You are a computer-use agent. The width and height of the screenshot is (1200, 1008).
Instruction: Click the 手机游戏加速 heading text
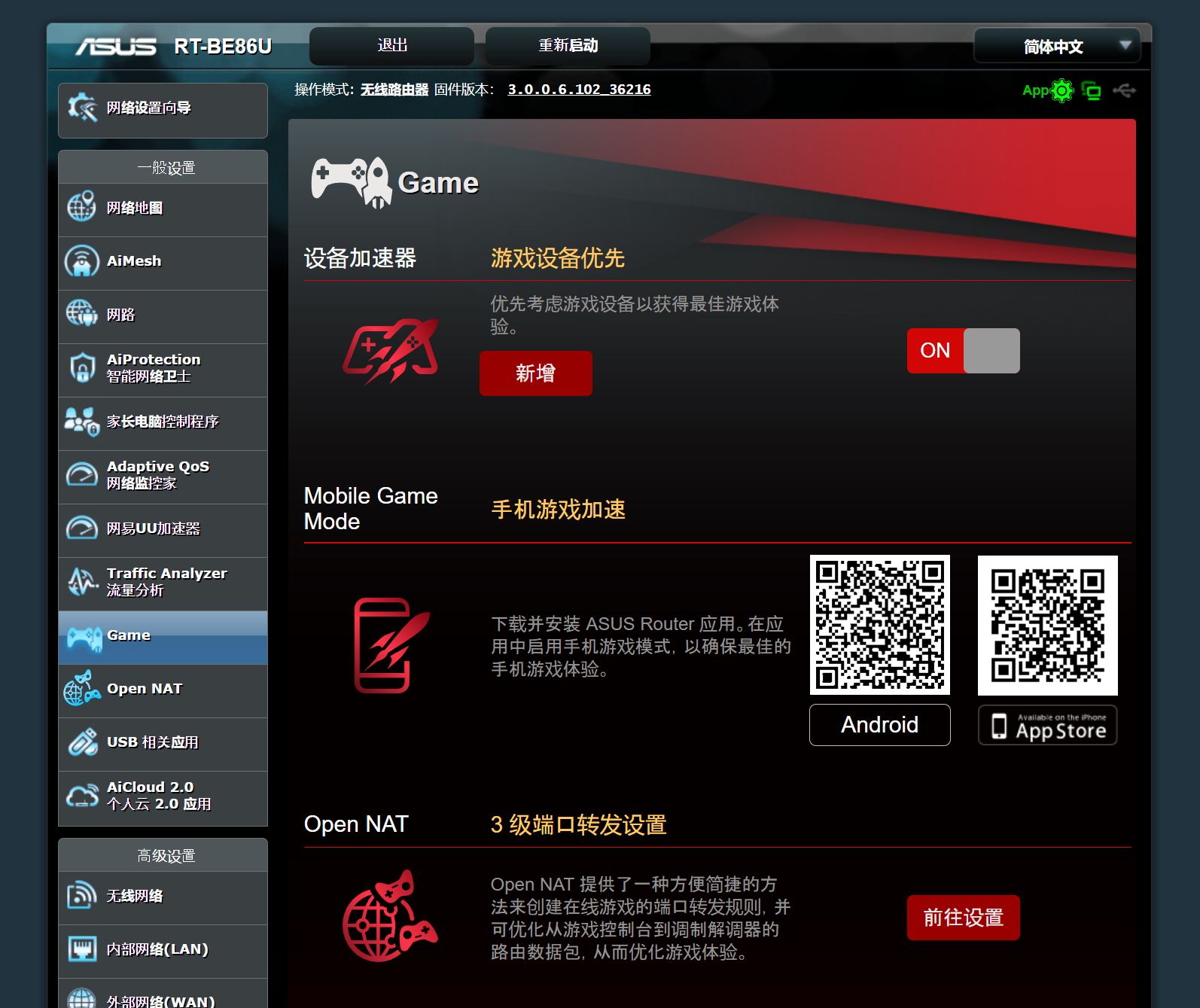[x=559, y=510]
